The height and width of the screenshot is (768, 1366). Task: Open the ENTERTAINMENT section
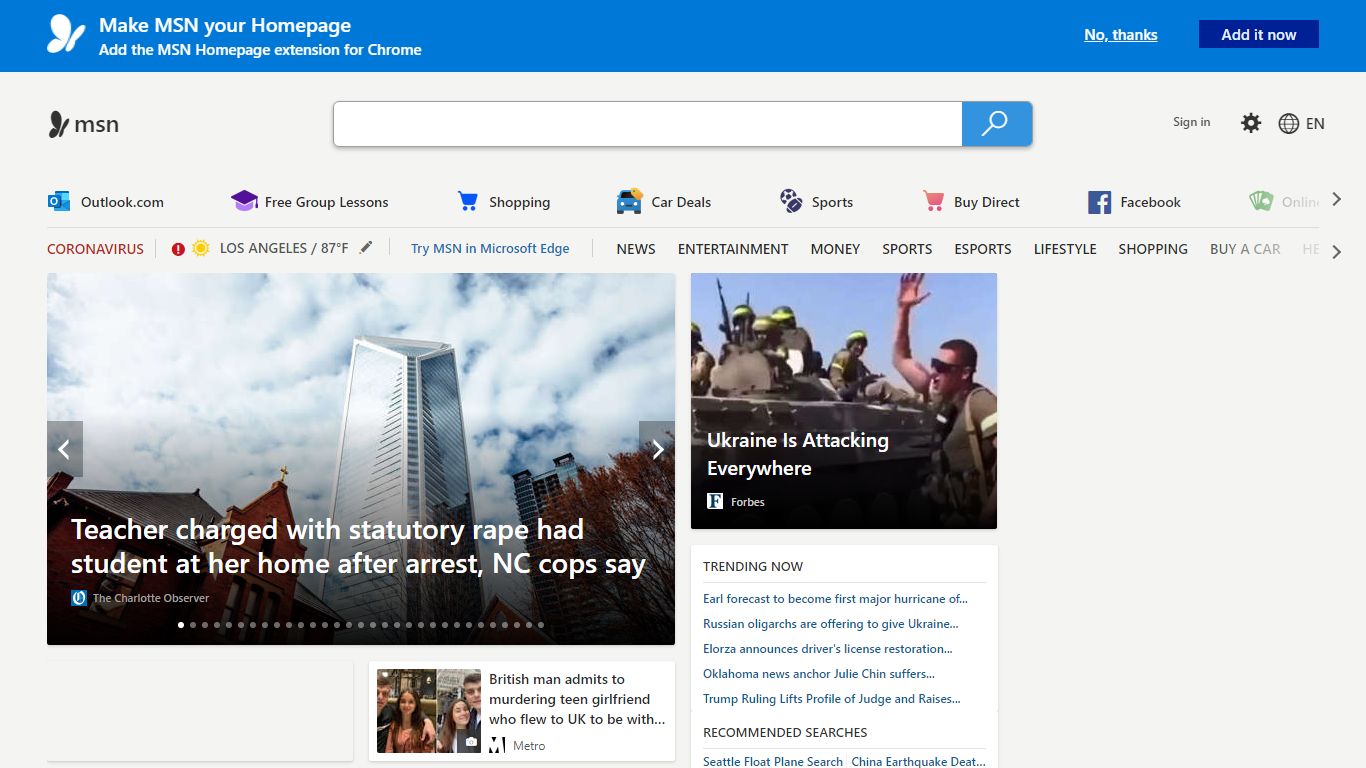(733, 249)
